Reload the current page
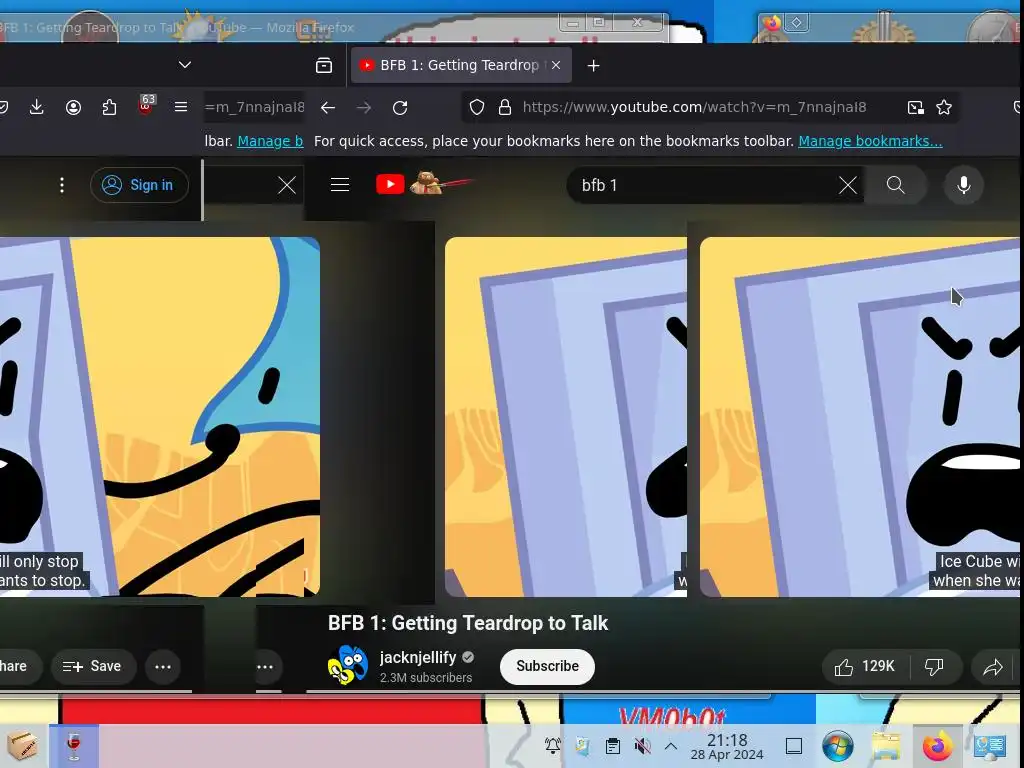 tap(400, 108)
